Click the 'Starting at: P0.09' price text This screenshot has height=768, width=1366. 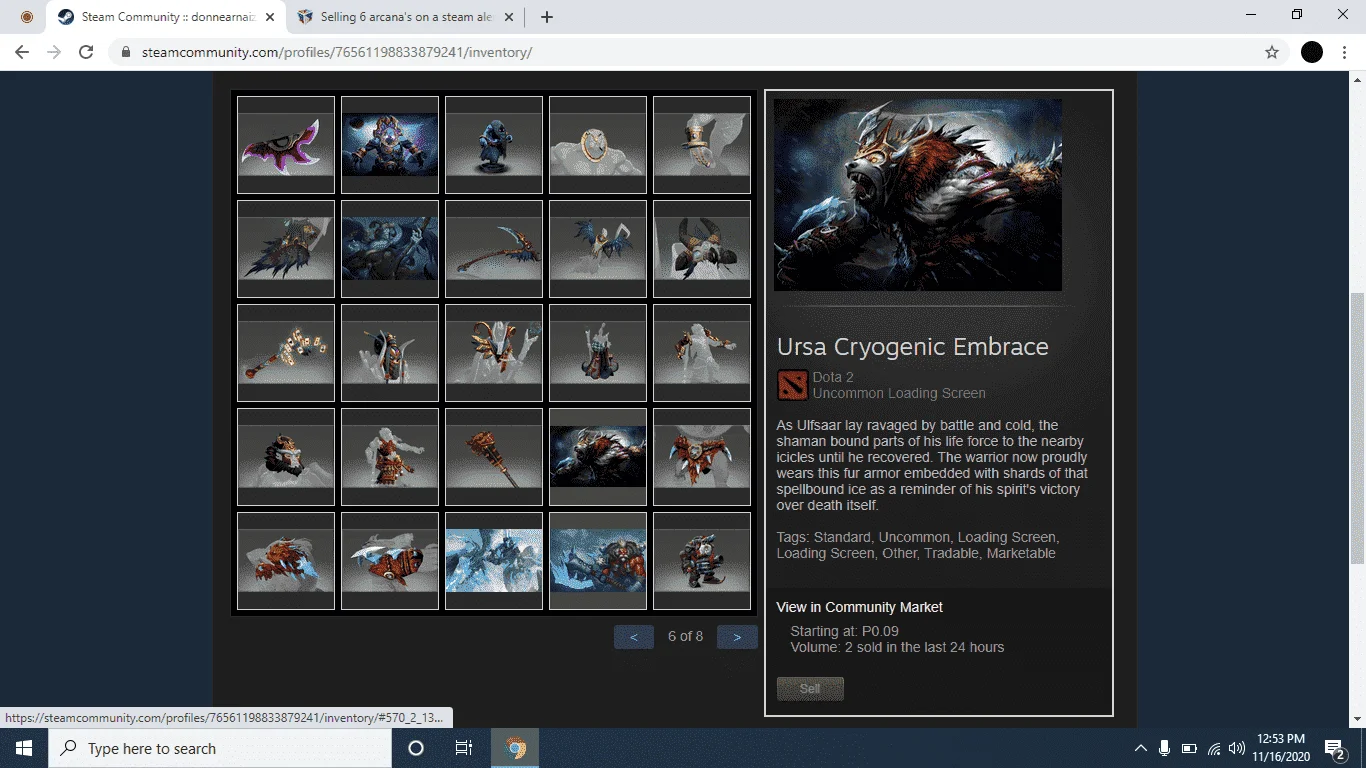pos(844,631)
